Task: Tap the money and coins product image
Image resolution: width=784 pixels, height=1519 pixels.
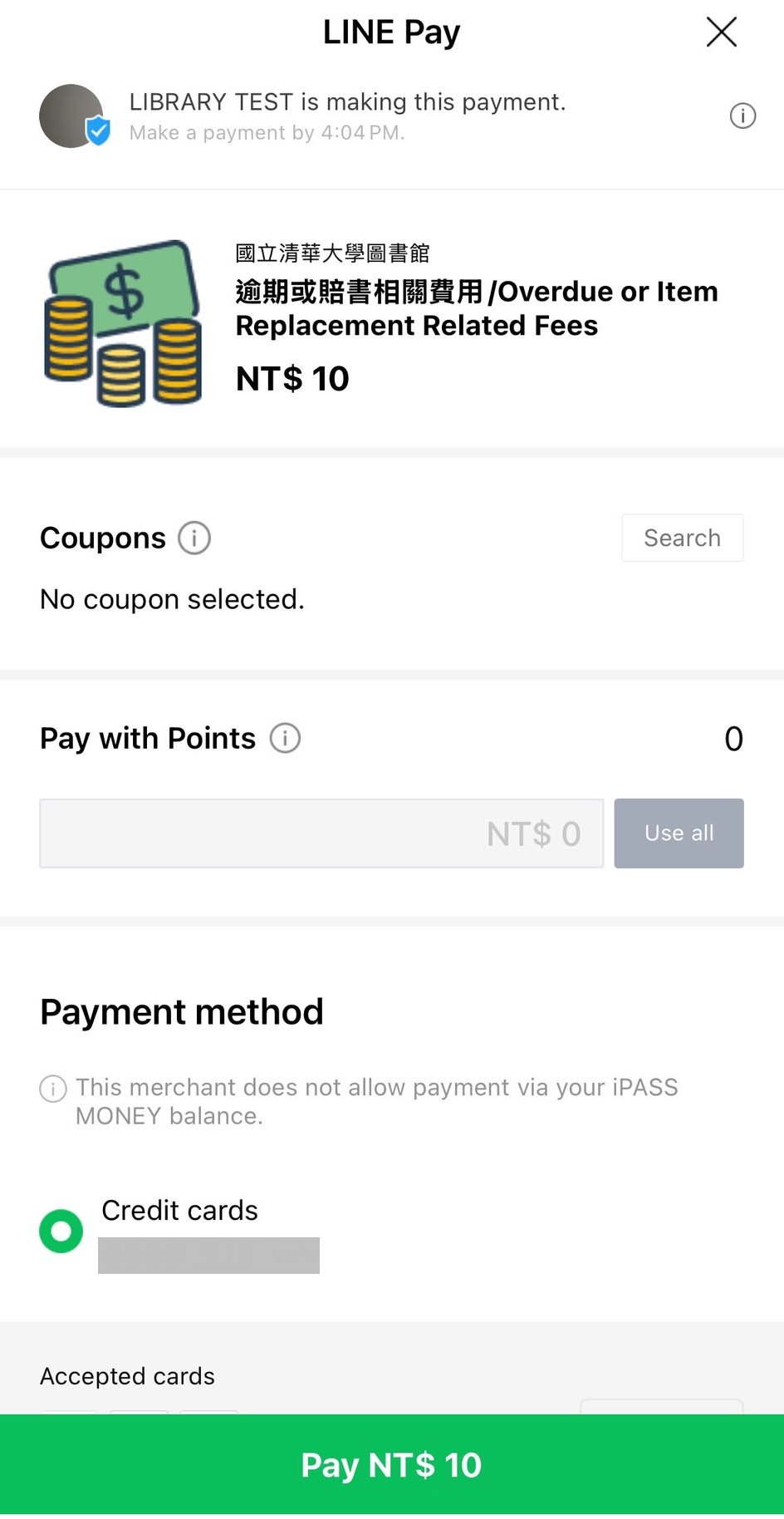Action: [123, 323]
